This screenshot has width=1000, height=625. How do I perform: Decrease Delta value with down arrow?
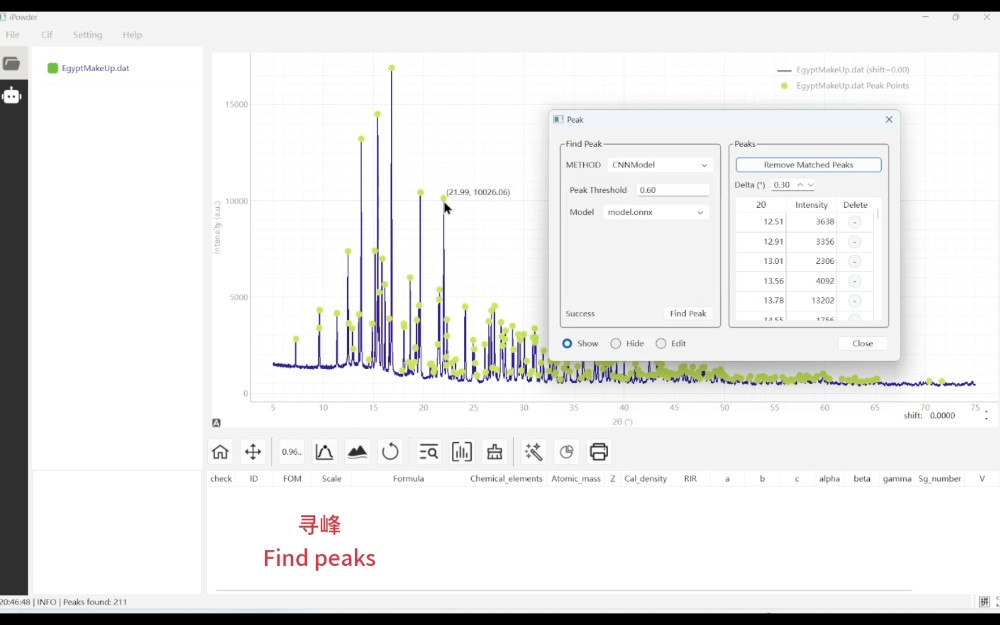point(811,185)
